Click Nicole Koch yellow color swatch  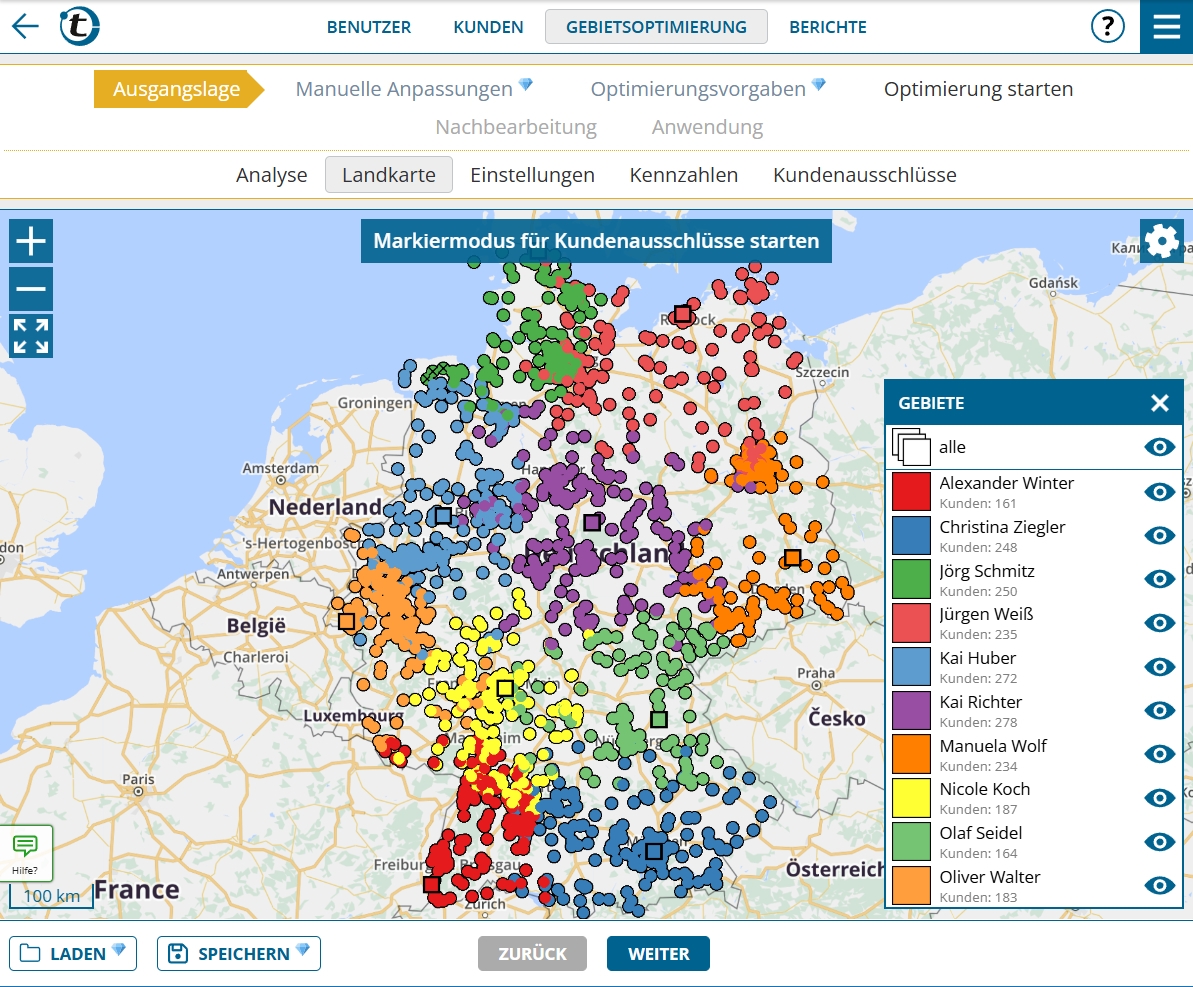(911, 798)
